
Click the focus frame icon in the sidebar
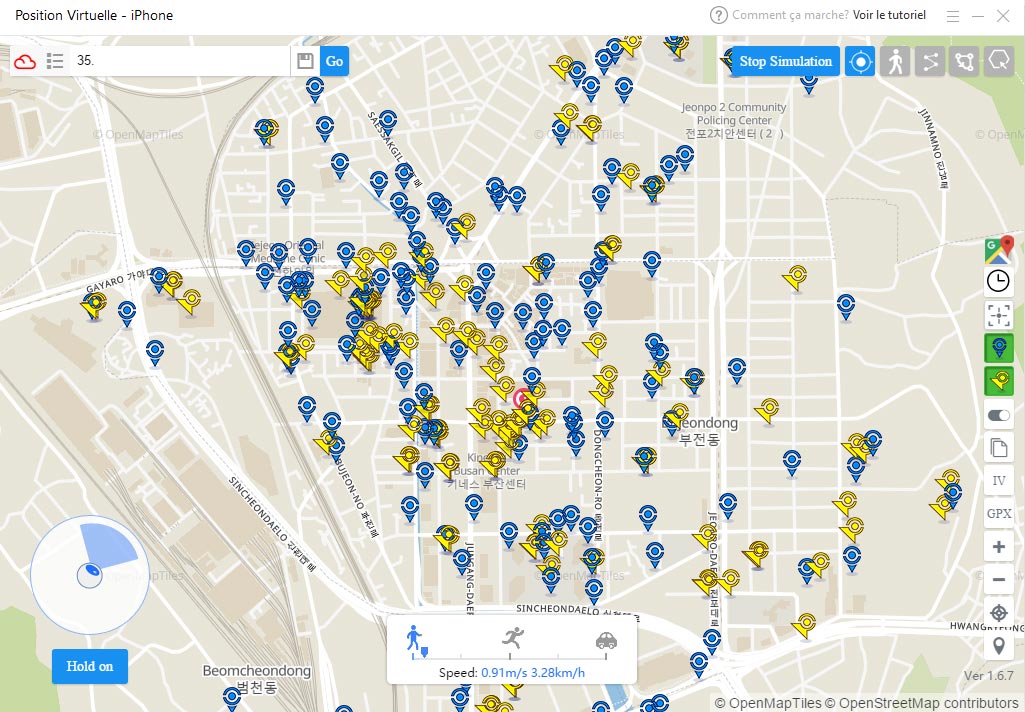999,315
